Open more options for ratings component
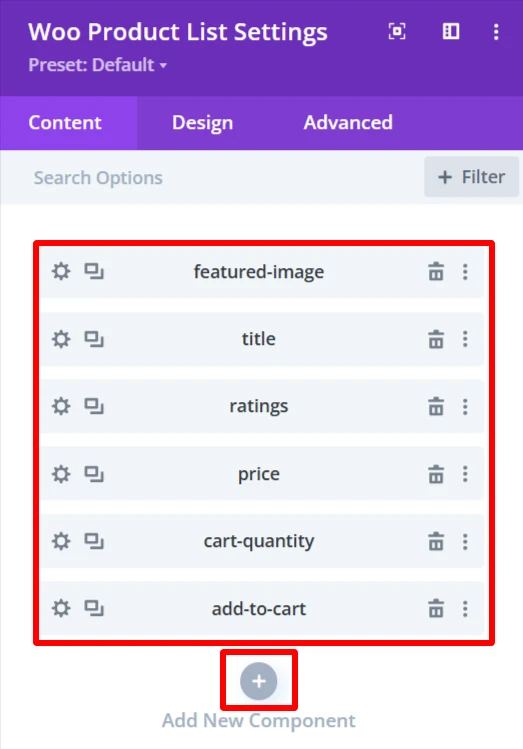523x749 pixels. 465,407
